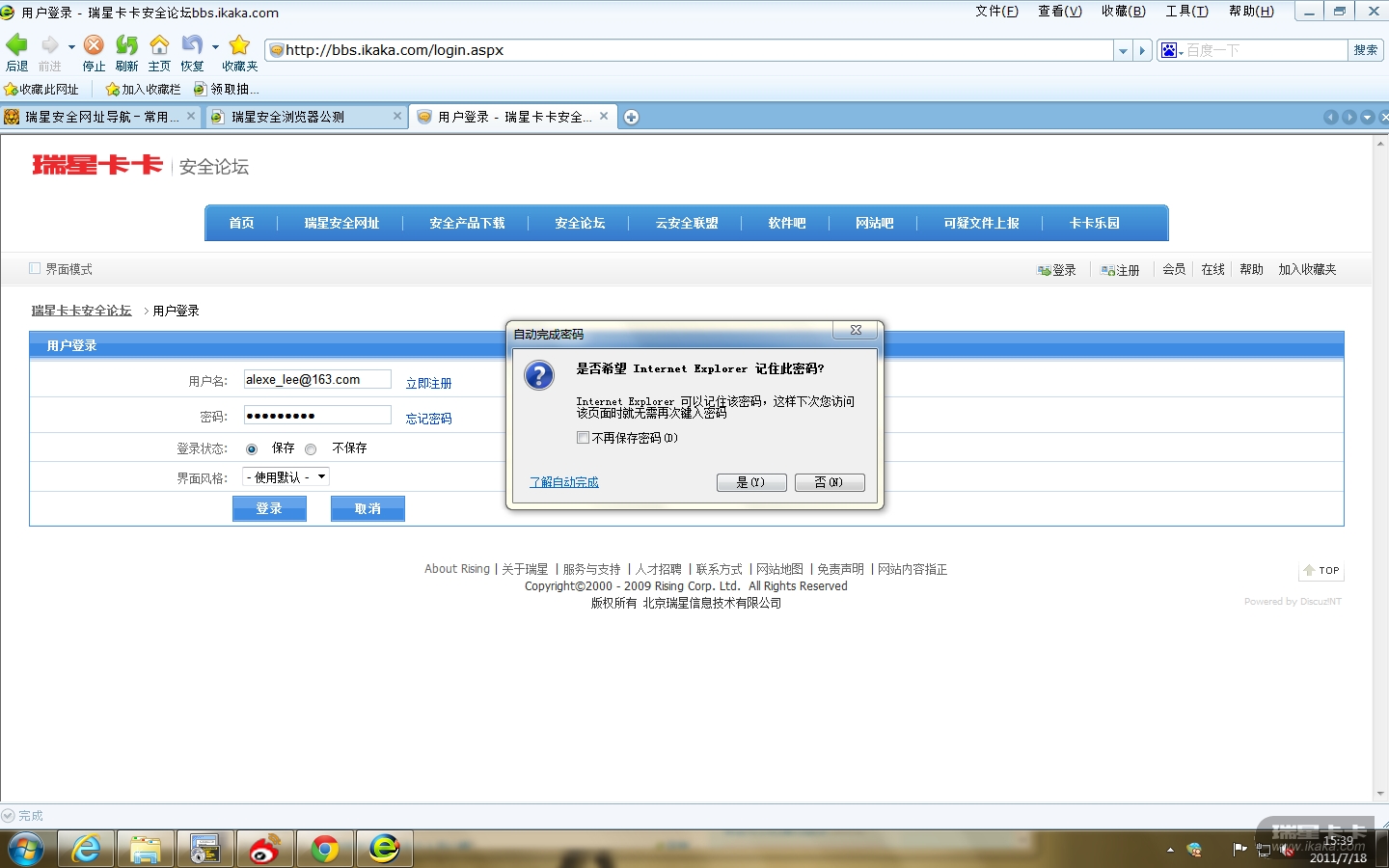Open Google Chrome from the taskbar
This screenshot has width=1389, height=868.
pos(325,850)
